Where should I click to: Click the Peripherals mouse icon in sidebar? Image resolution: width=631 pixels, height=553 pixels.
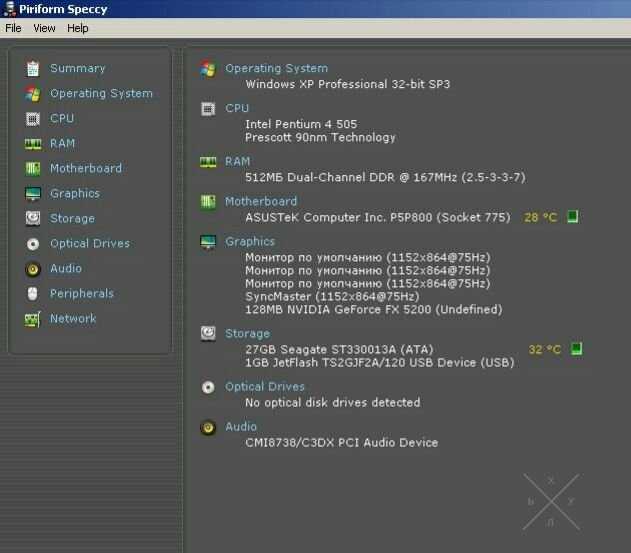click(33, 294)
